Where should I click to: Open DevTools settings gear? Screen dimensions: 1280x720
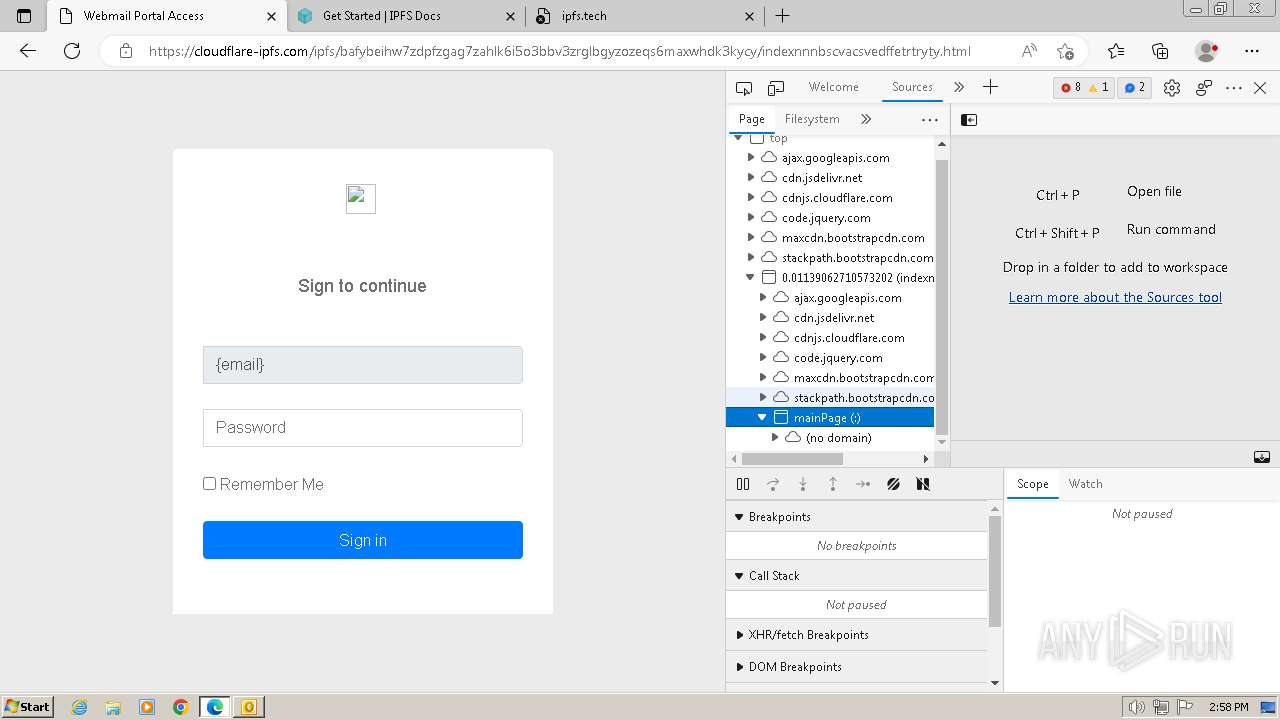point(1172,88)
